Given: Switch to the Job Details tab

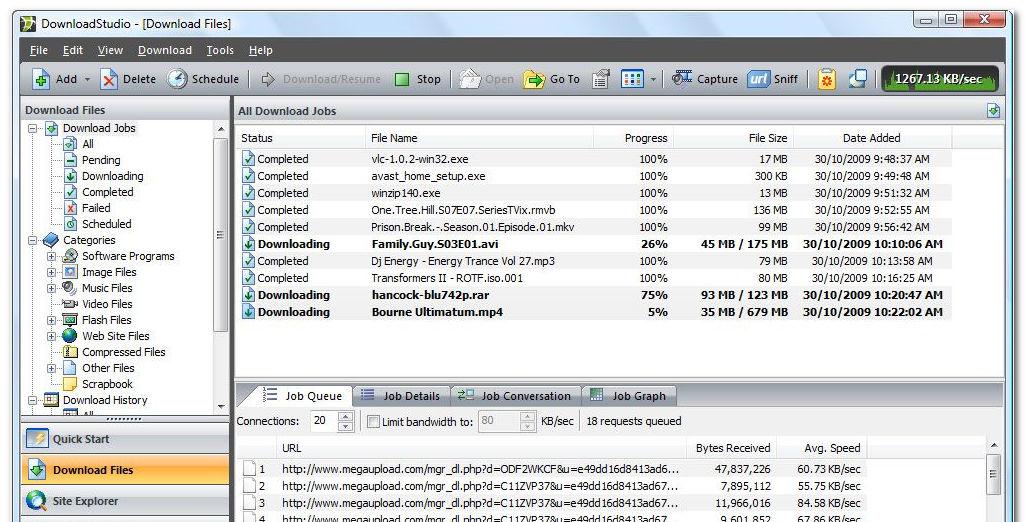Looking at the screenshot, I should coord(400,396).
